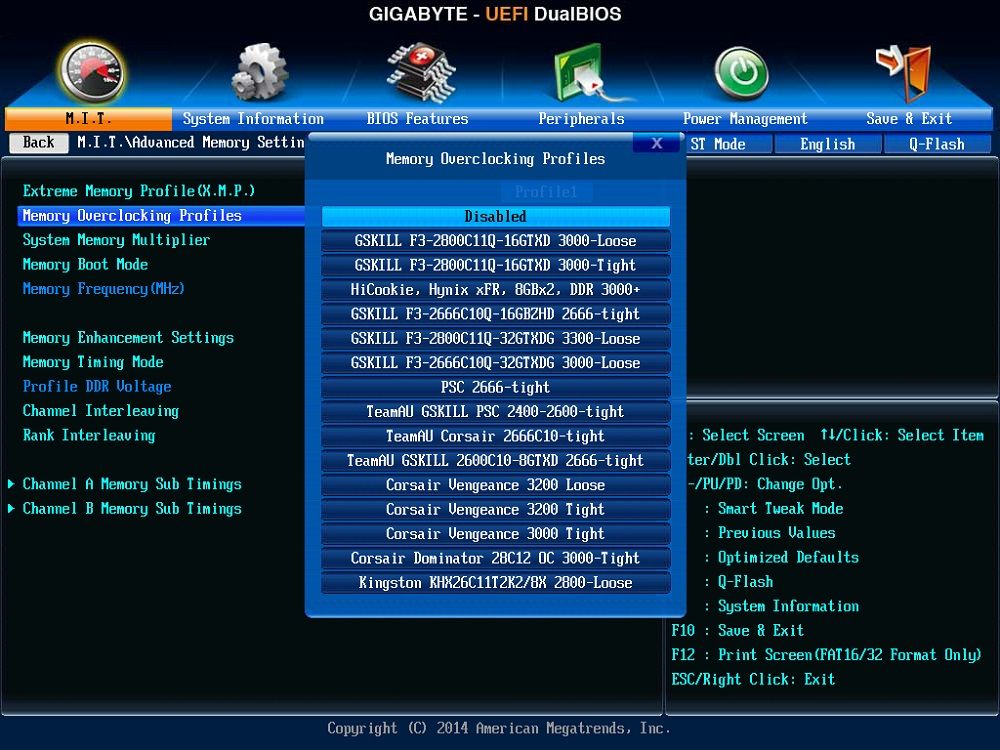Click the M.I.T. speedometer gauge icon
The height and width of the screenshot is (750, 1000).
click(91, 72)
